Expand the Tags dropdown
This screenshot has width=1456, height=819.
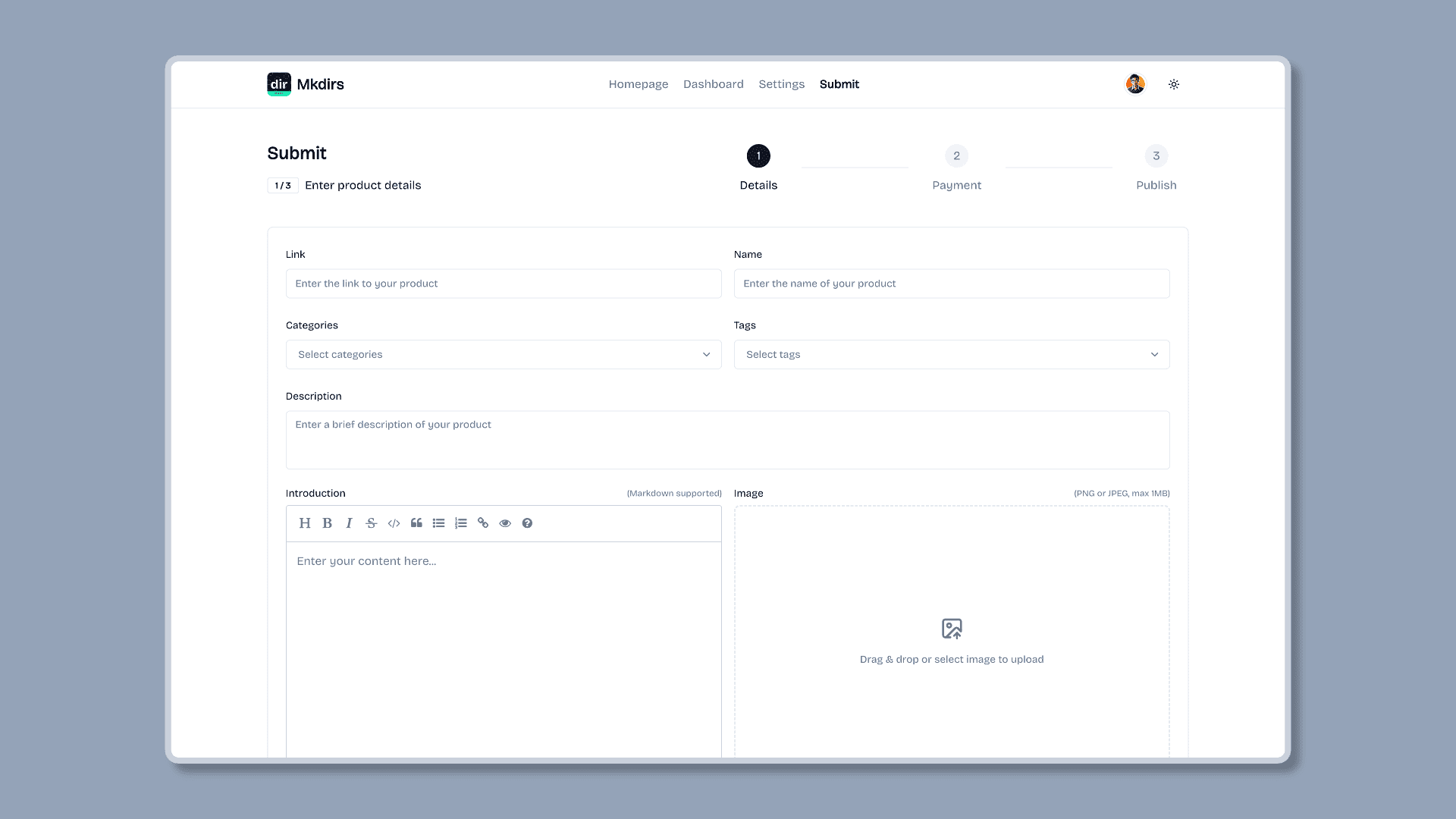click(951, 354)
